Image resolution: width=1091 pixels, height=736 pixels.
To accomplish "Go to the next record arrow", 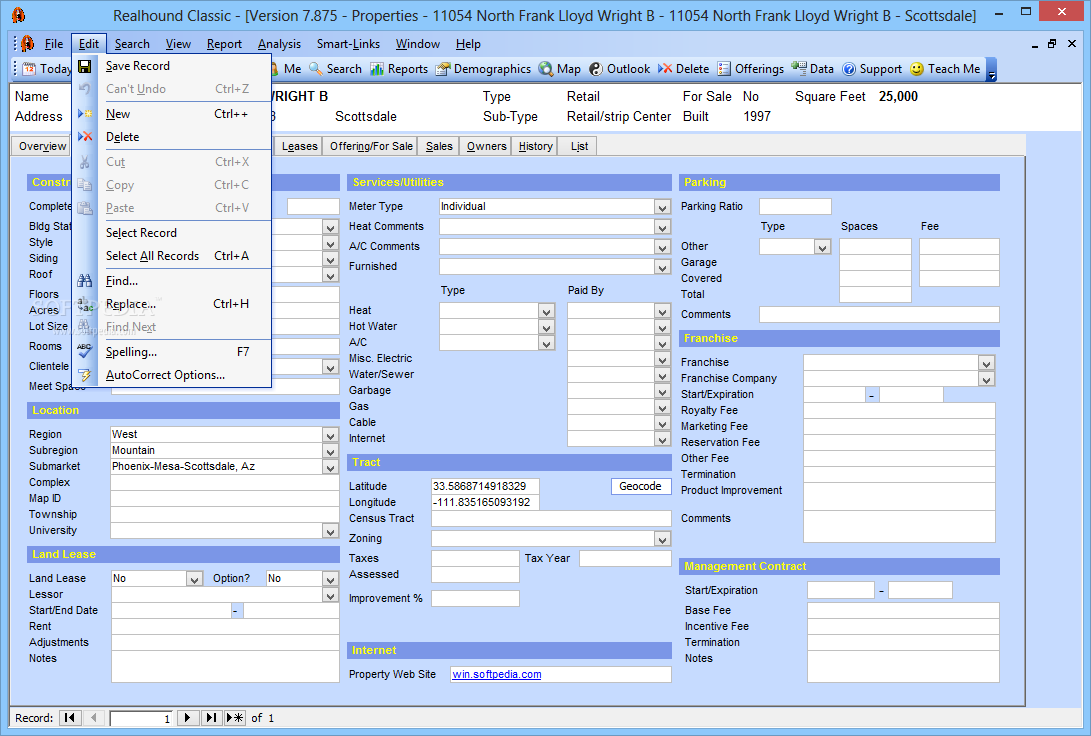I will point(187,718).
